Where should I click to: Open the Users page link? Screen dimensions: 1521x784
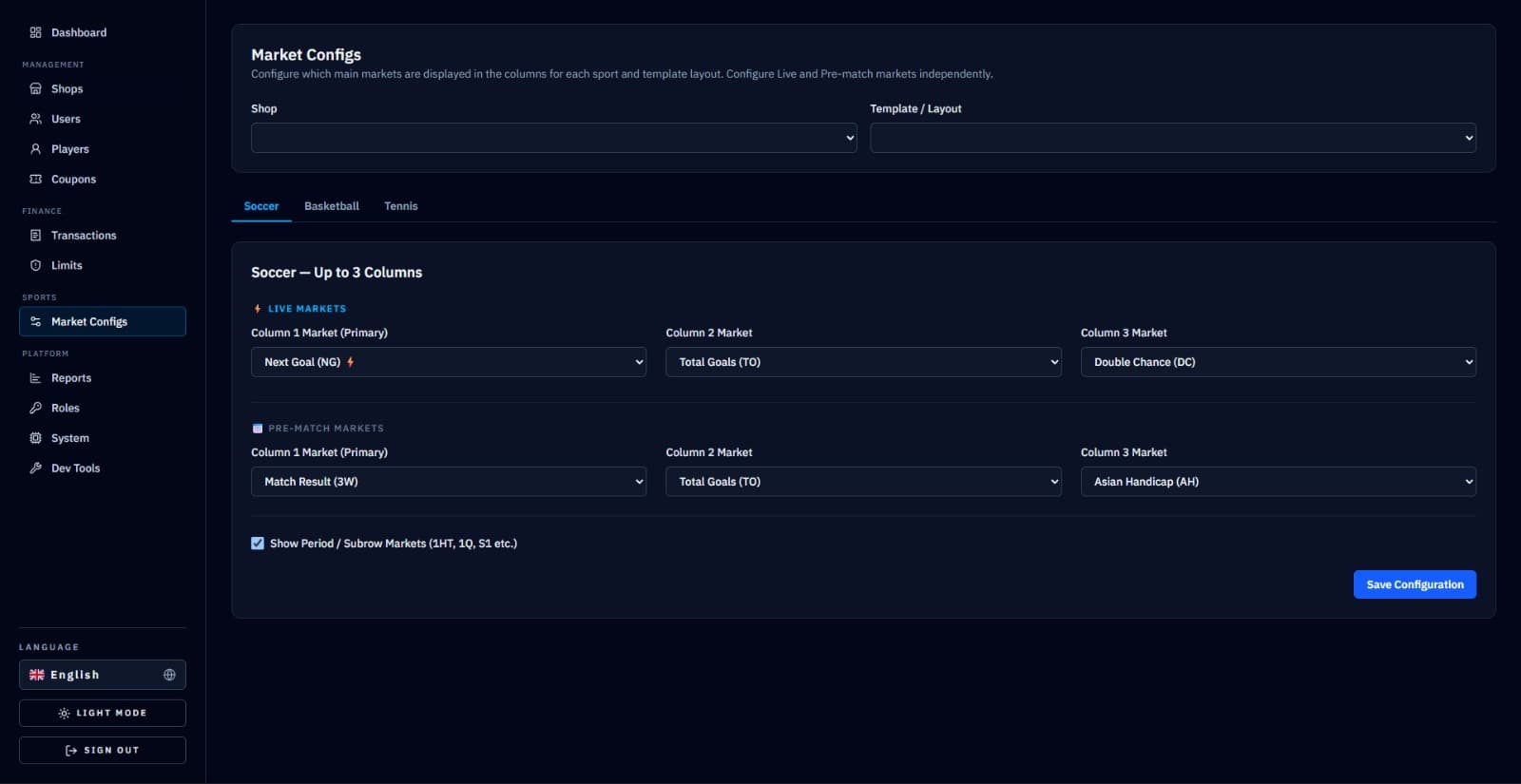coord(103,119)
